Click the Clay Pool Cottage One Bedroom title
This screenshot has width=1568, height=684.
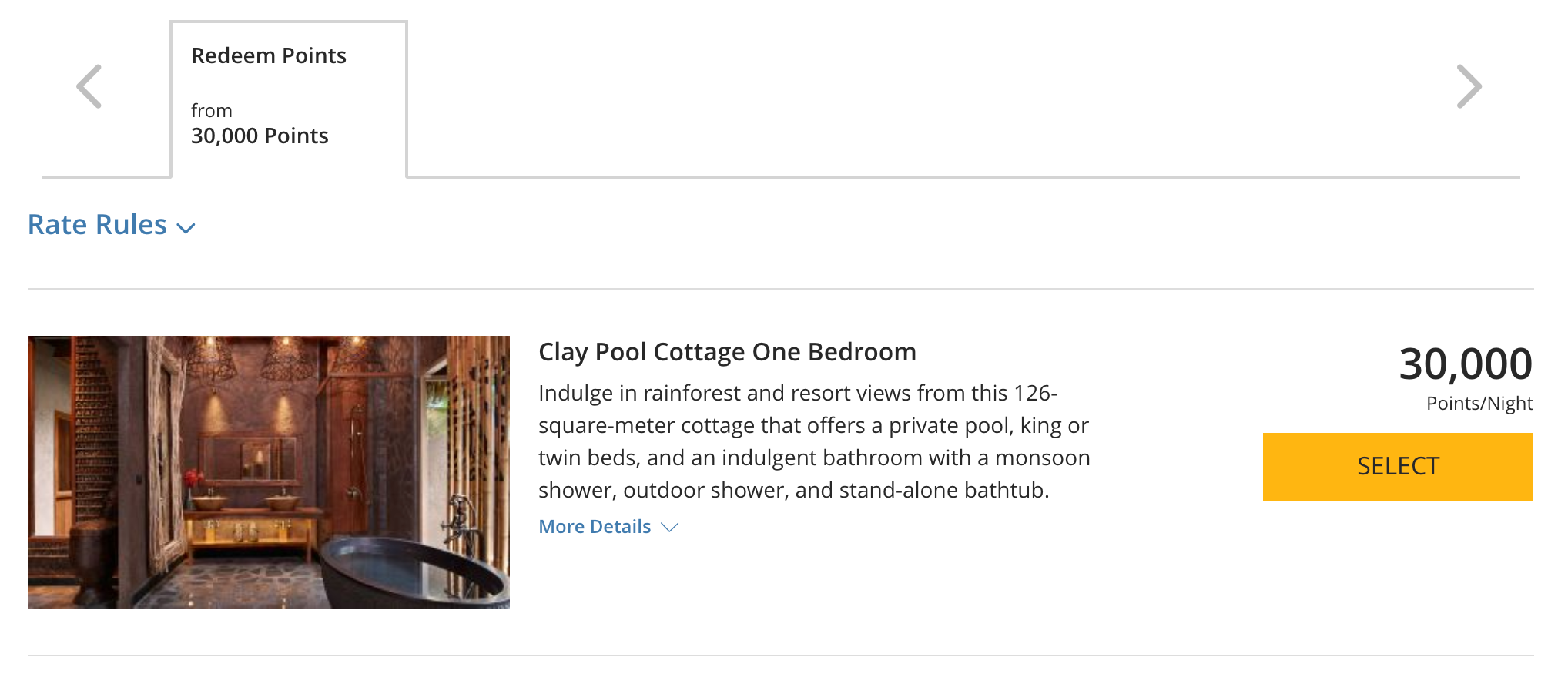click(727, 352)
